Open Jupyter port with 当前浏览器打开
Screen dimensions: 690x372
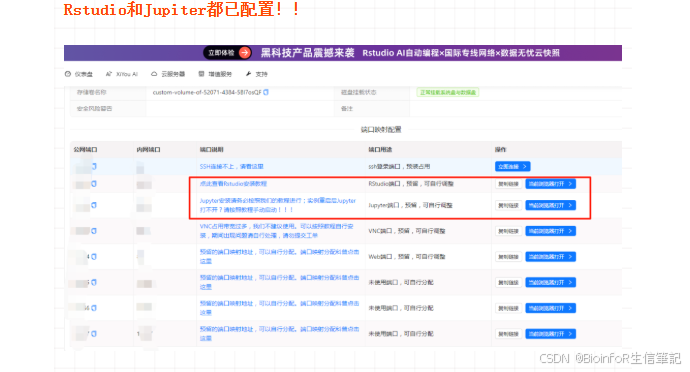551,205
